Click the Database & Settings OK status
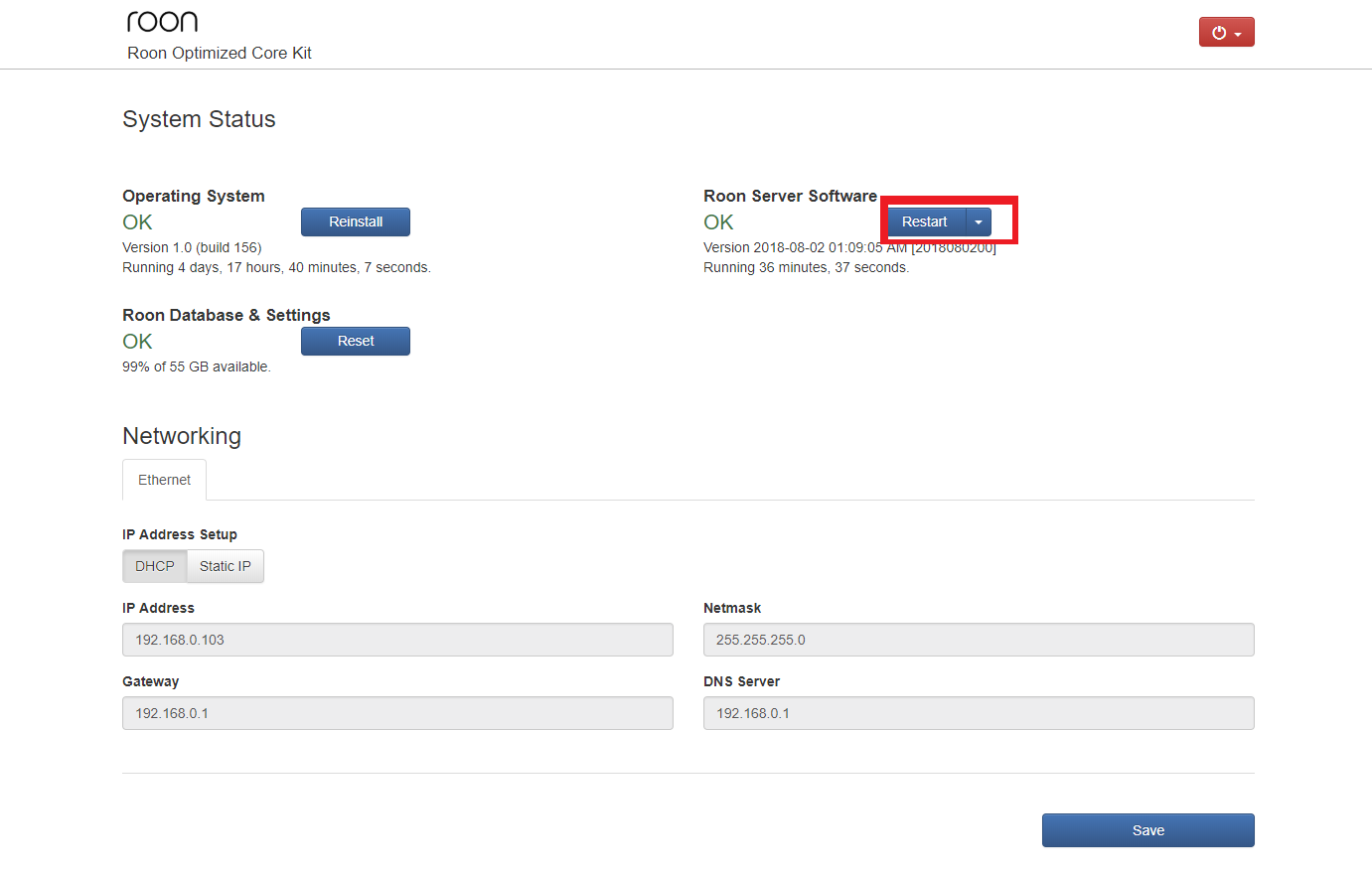Viewport: 1372px width, 877px height. pos(137,342)
